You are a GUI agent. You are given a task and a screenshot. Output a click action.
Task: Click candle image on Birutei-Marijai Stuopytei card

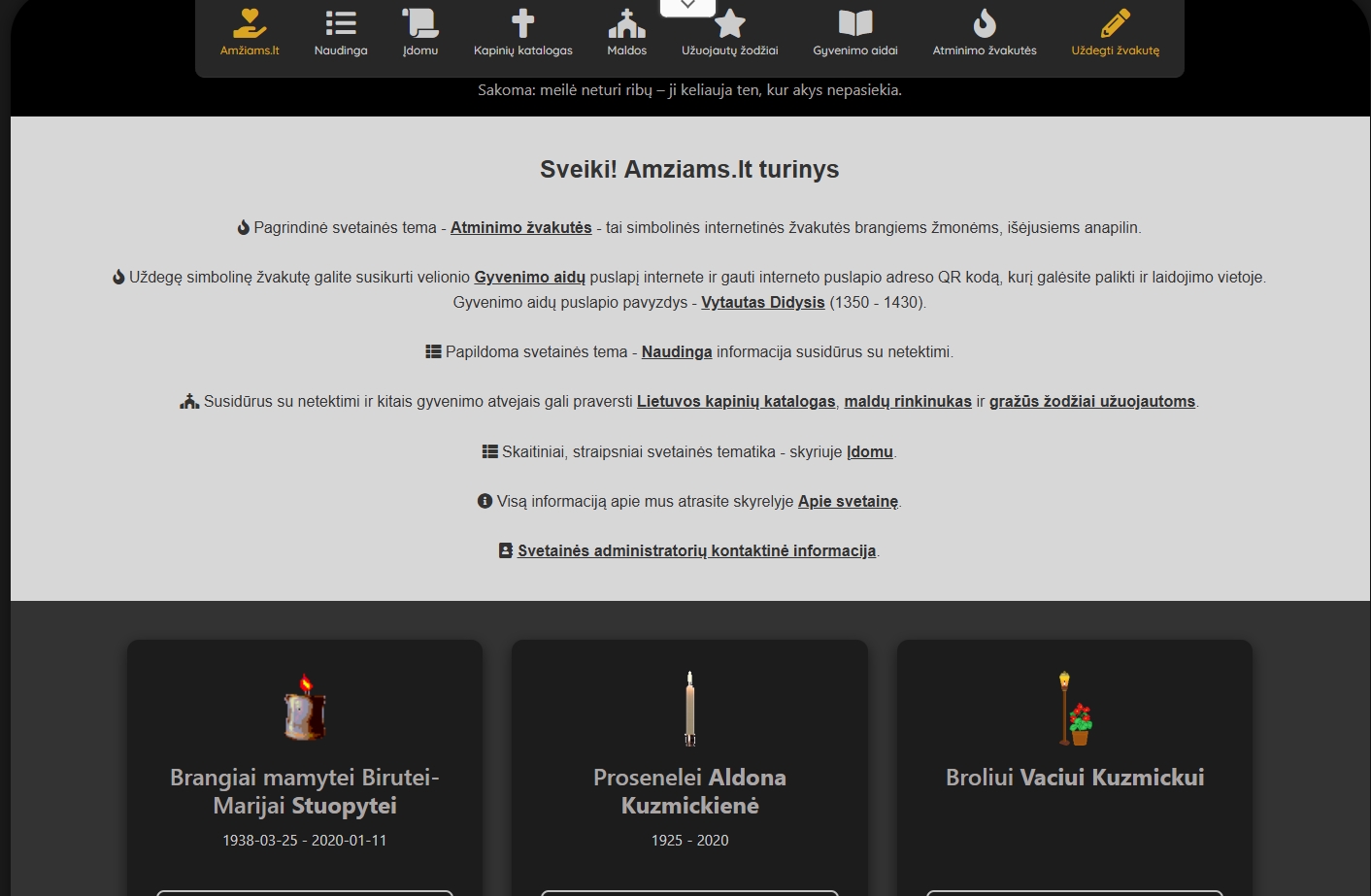pyautogui.click(x=305, y=708)
